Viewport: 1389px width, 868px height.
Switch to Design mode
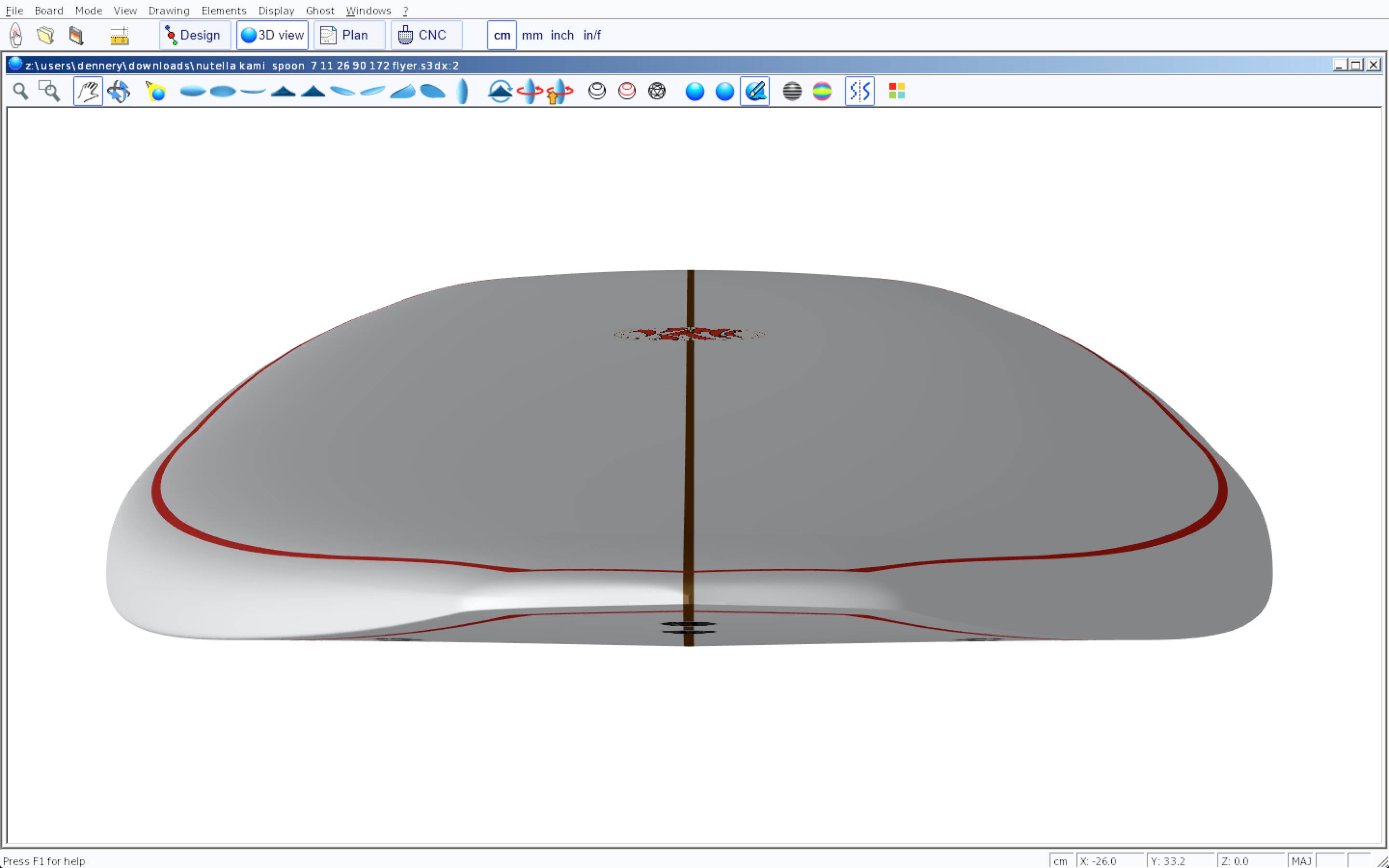194,35
